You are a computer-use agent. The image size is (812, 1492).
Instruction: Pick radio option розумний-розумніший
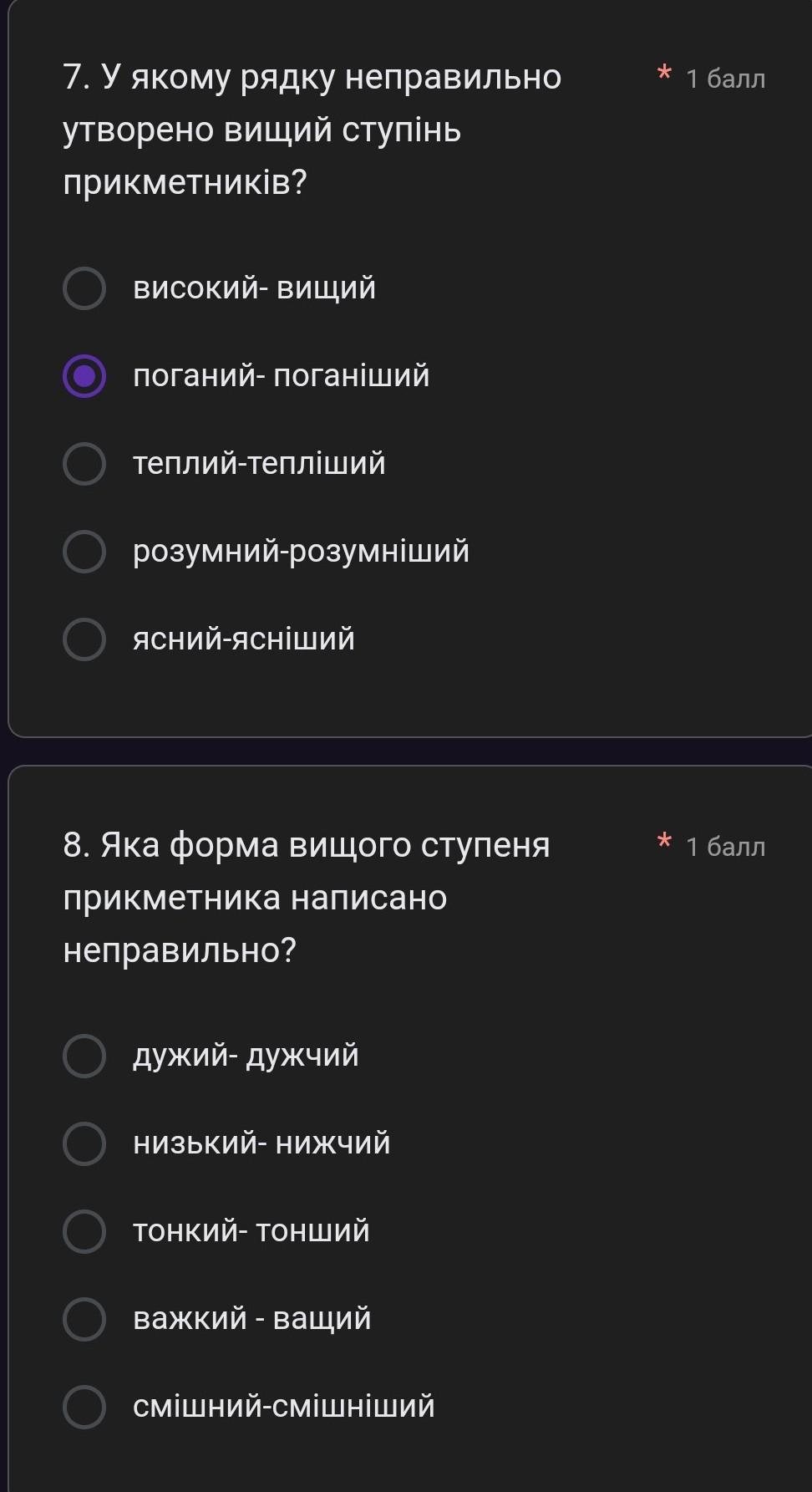tap(84, 552)
